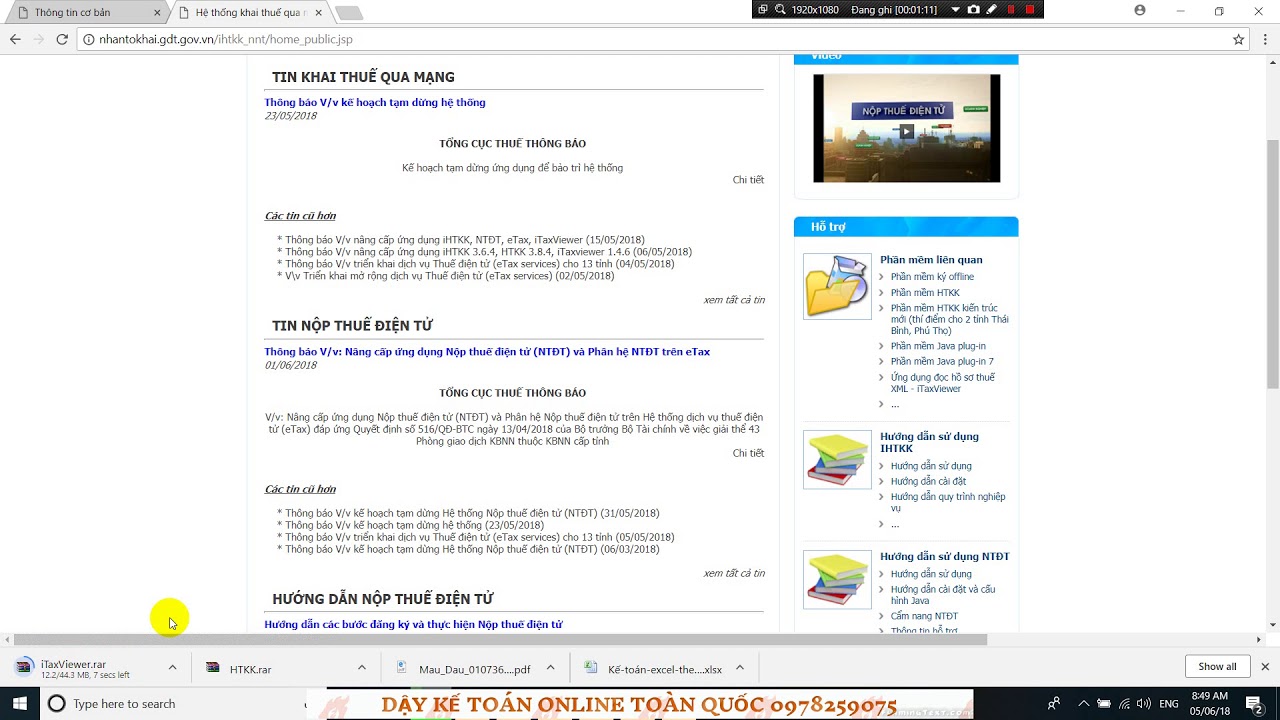
Task: Expand options for iTaxViewer.rar download
Action: point(172,668)
